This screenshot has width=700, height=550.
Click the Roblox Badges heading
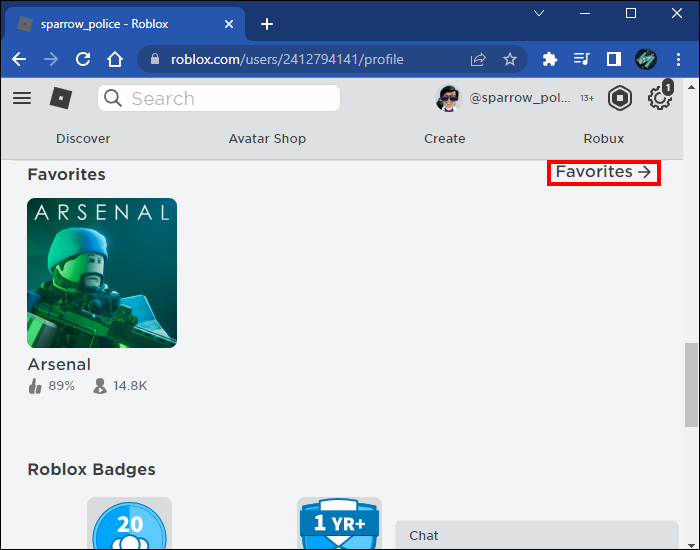coord(92,470)
